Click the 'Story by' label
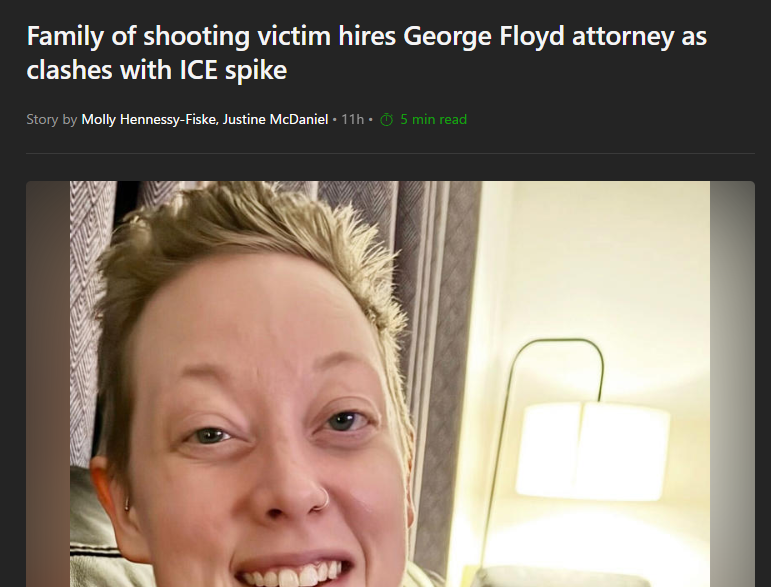This screenshot has width=771, height=587. click(x=52, y=119)
